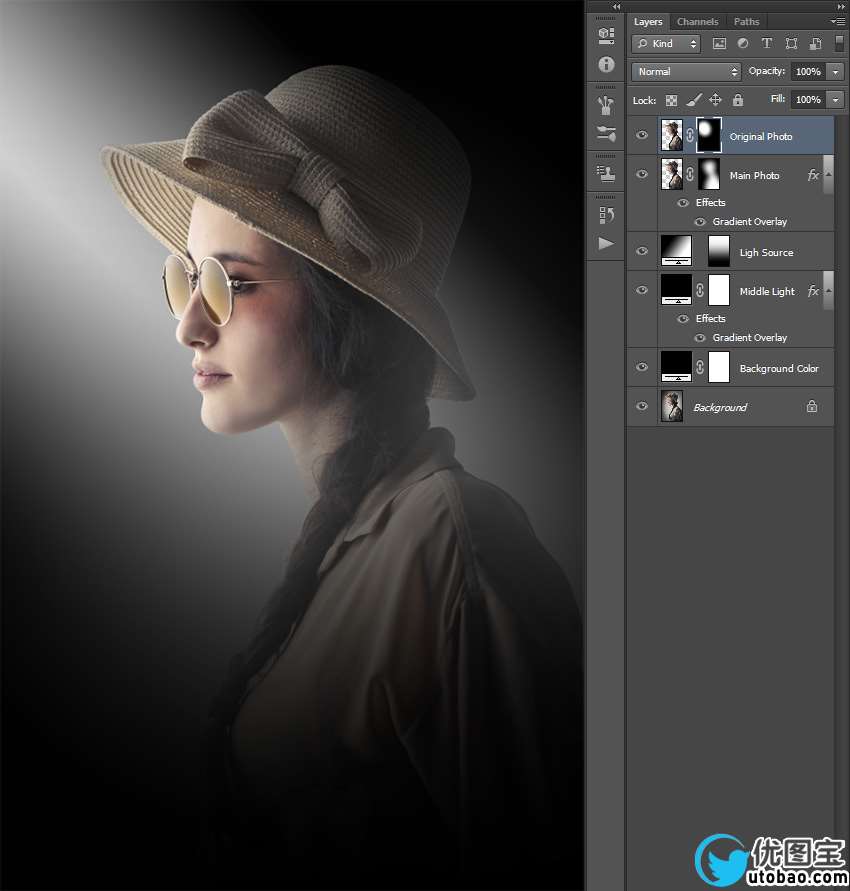Filter layers by pixel layers

[719, 44]
